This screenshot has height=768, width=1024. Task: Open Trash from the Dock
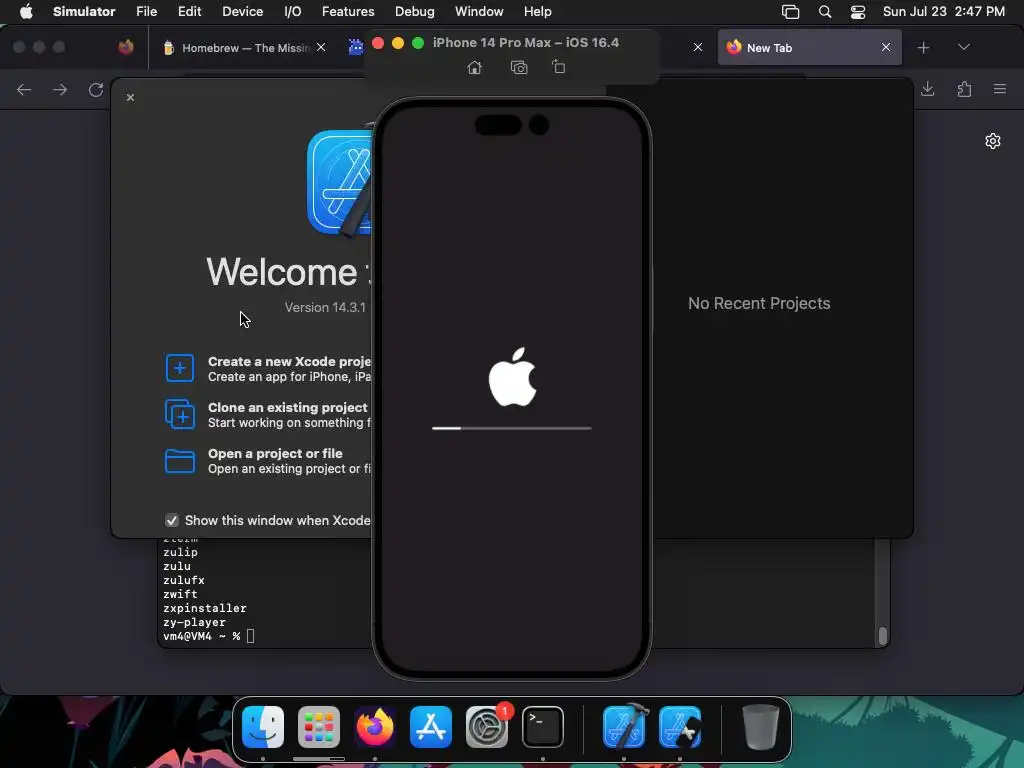[761, 727]
